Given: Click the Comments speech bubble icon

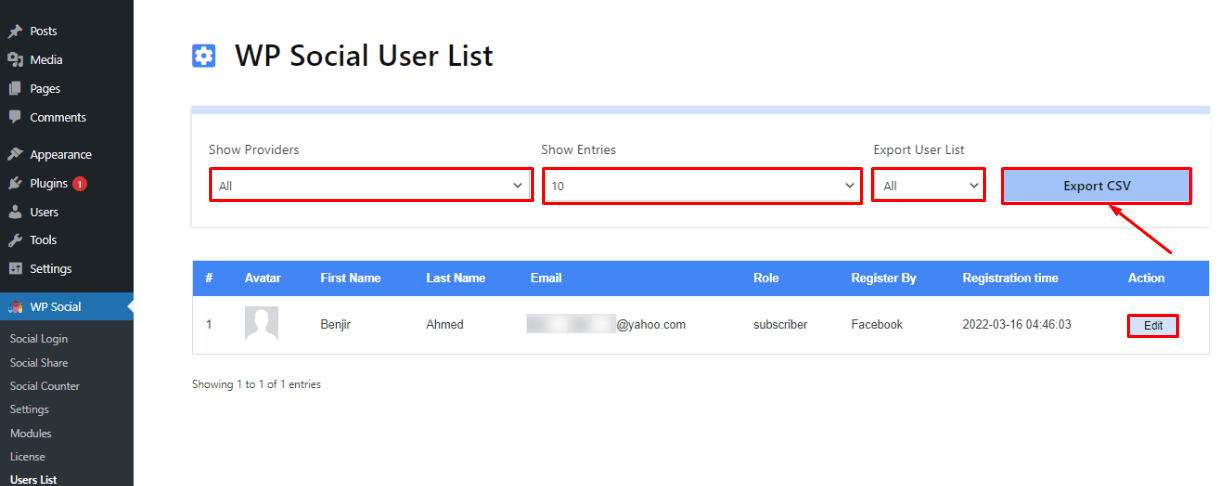Looking at the screenshot, I should tap(15, 117).
